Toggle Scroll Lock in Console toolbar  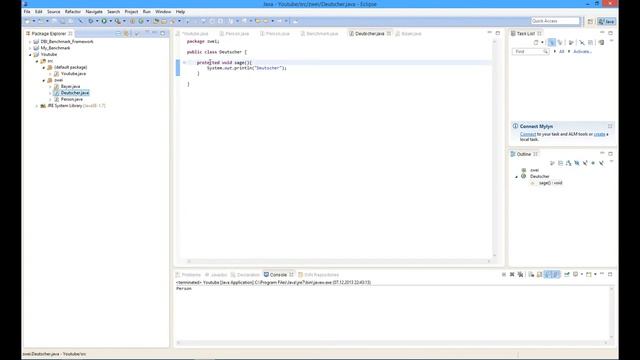539,275
